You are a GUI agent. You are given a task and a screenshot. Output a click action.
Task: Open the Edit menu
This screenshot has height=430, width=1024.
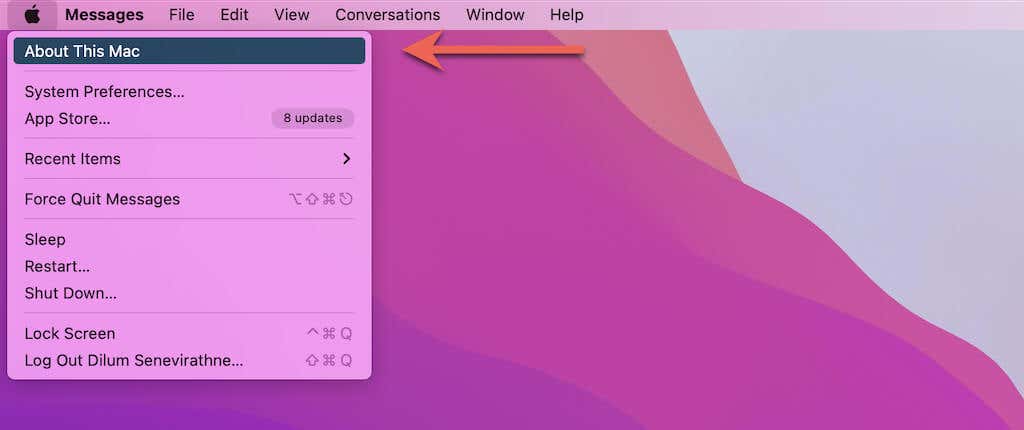[x=234, y=14]
